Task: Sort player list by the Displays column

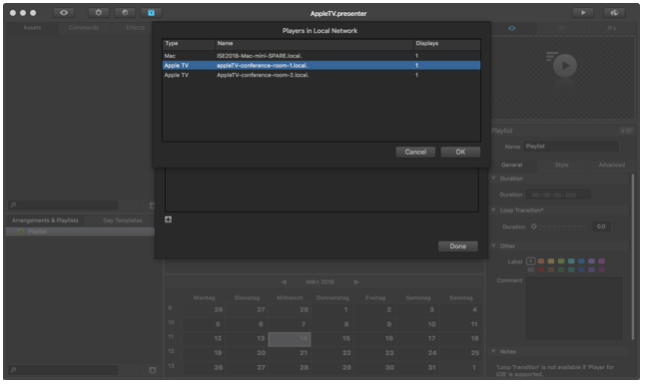Action: [x=447, y=43]
